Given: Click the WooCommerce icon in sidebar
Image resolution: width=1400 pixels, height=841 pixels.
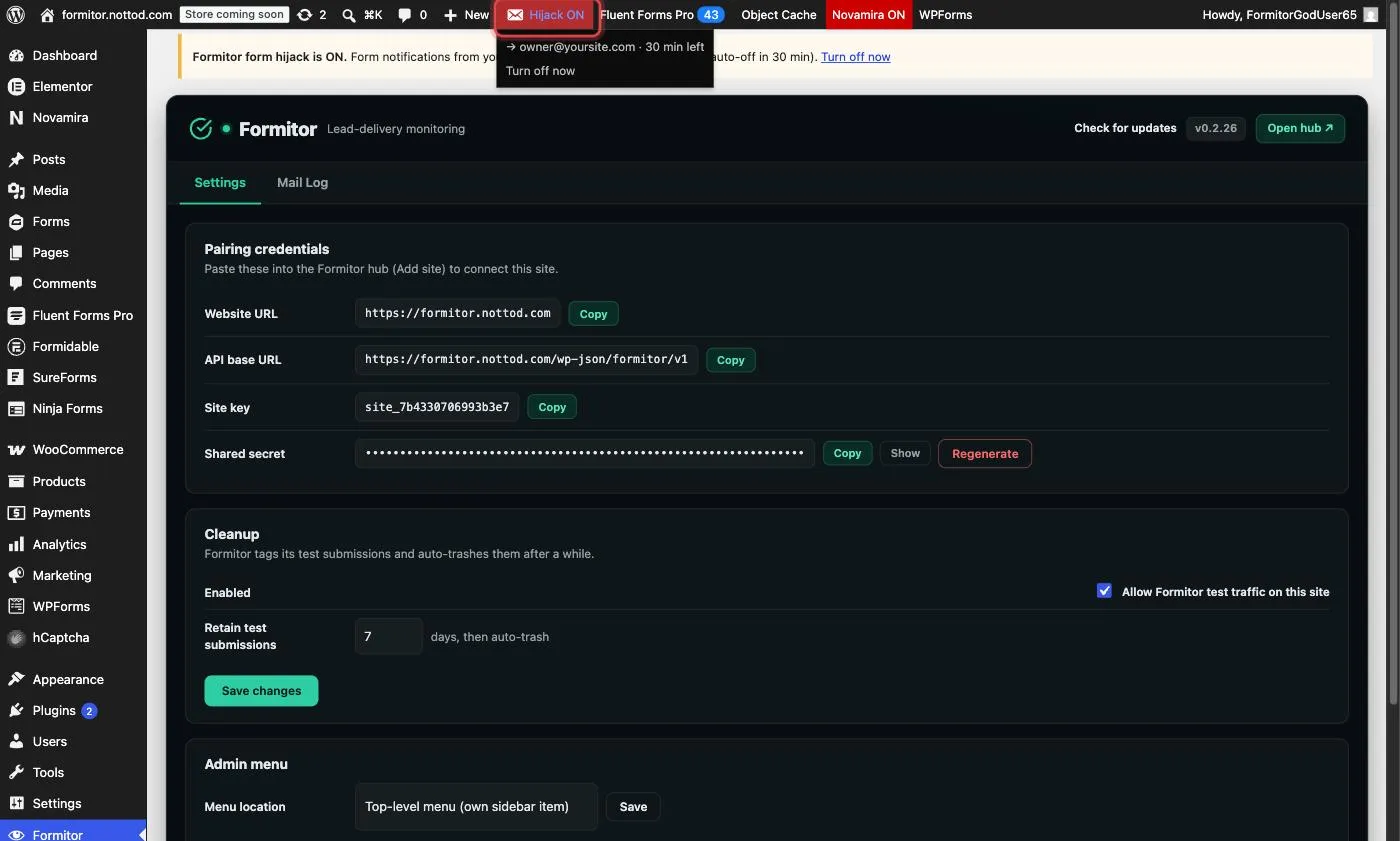Looking at the screenshot, I should pyautogui.click(x=16, y=449).
